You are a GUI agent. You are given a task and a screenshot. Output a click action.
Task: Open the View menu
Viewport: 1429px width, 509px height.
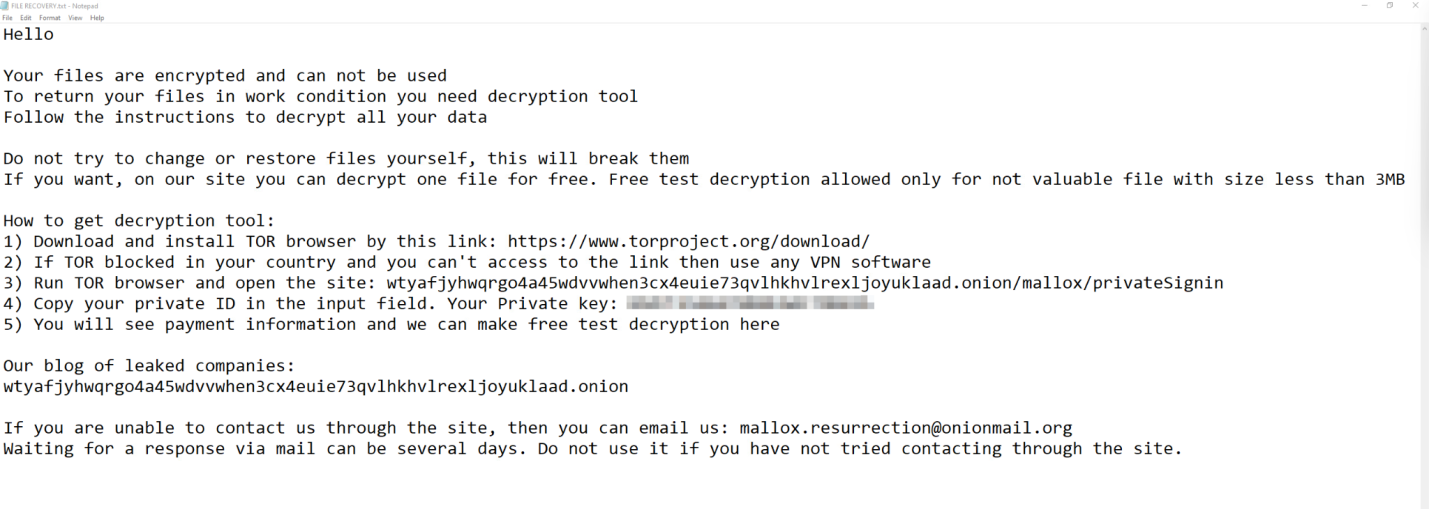(x=75, y=18)
